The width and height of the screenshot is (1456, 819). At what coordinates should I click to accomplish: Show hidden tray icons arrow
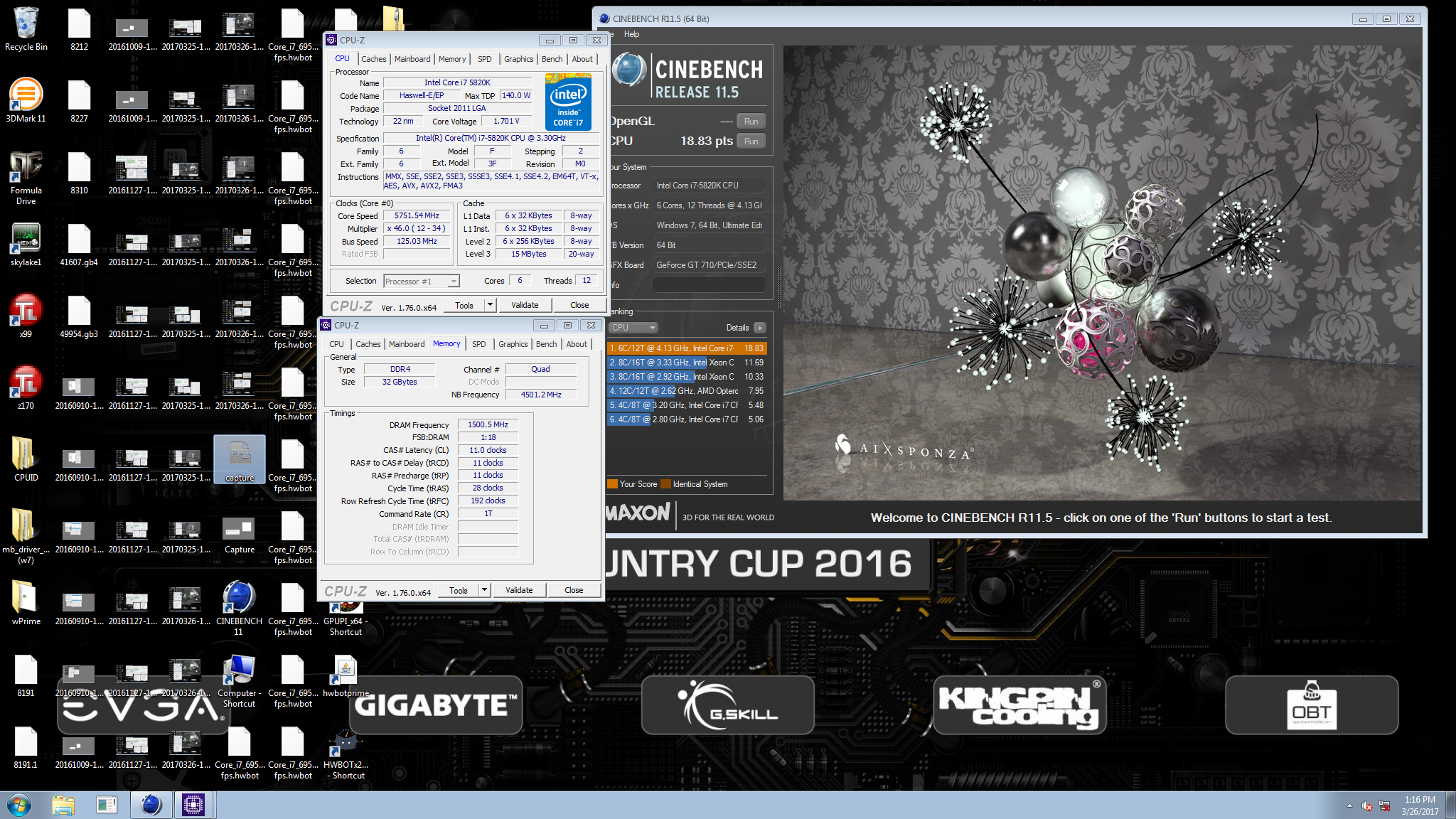pyautogui.click(x=1349, y=805)
